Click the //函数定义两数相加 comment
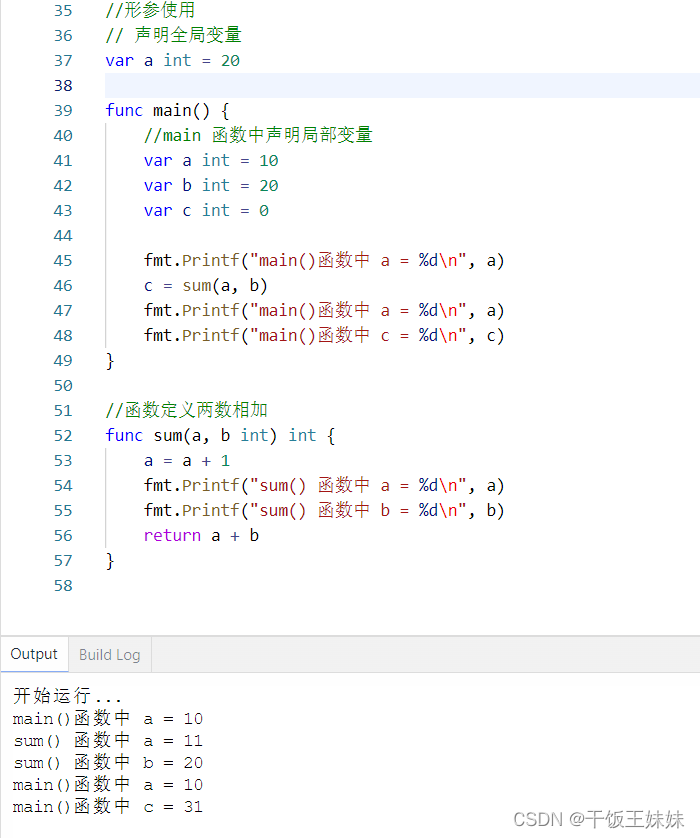This screenshot has height=838, width=700. pyautogui.click(x=170, y=410)
